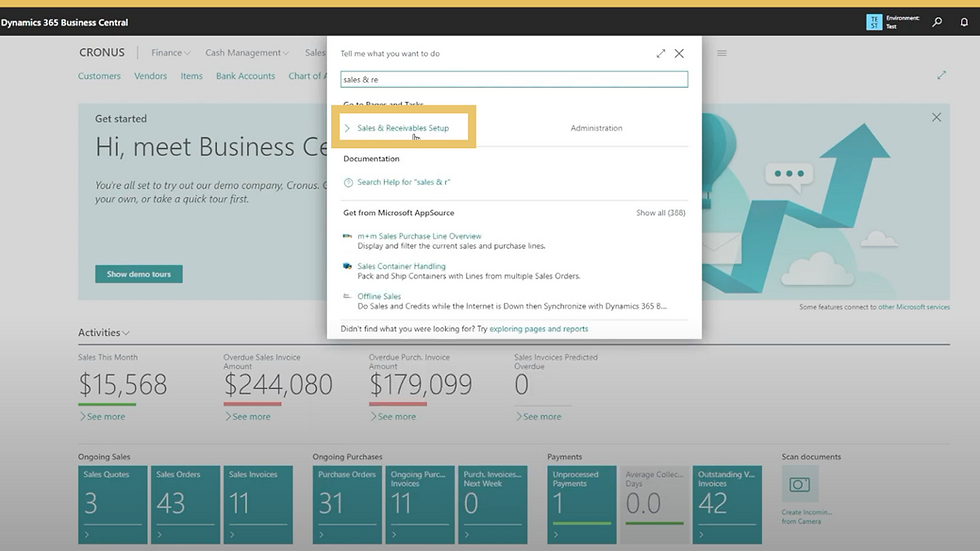Open Bank Accounts page

246,76
